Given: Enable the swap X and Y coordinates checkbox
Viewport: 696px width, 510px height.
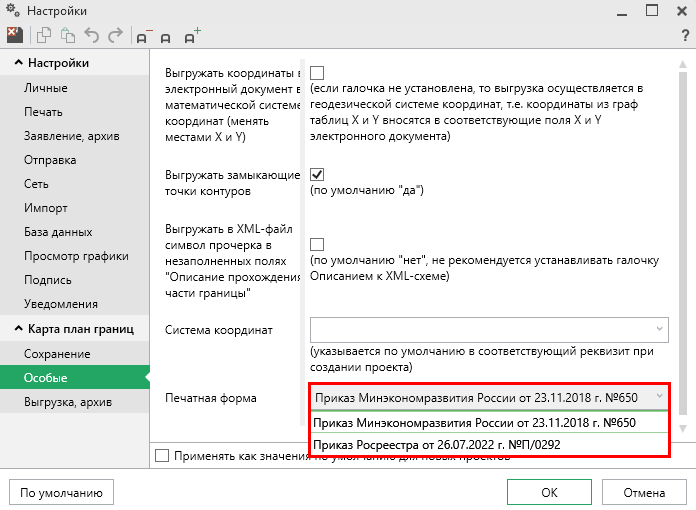Looking at the screenshot, I should click(x=317, y=73).
